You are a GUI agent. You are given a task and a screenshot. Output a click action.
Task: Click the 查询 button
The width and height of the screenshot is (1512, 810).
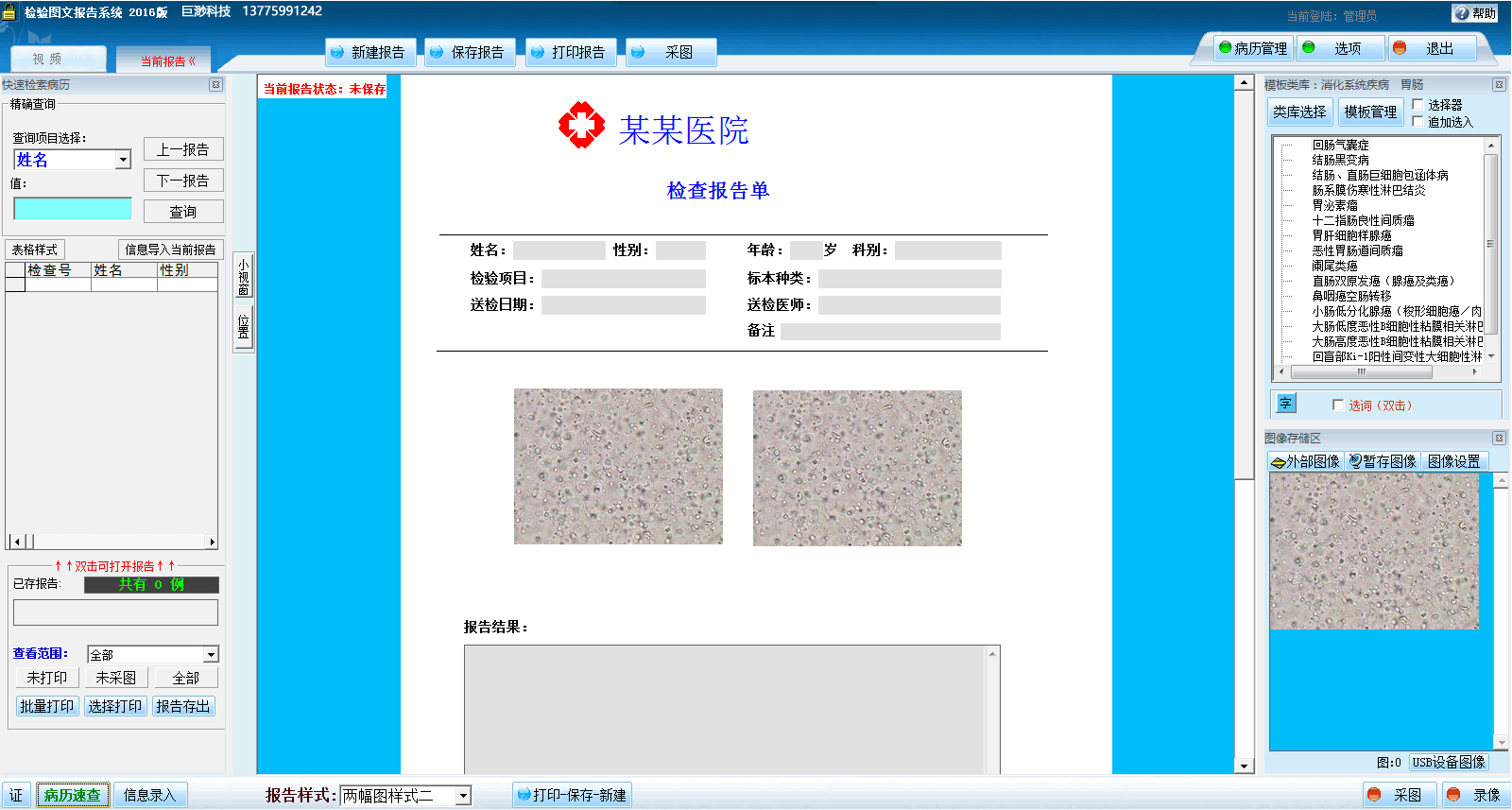pyautogui.click(x=183, y=212)
